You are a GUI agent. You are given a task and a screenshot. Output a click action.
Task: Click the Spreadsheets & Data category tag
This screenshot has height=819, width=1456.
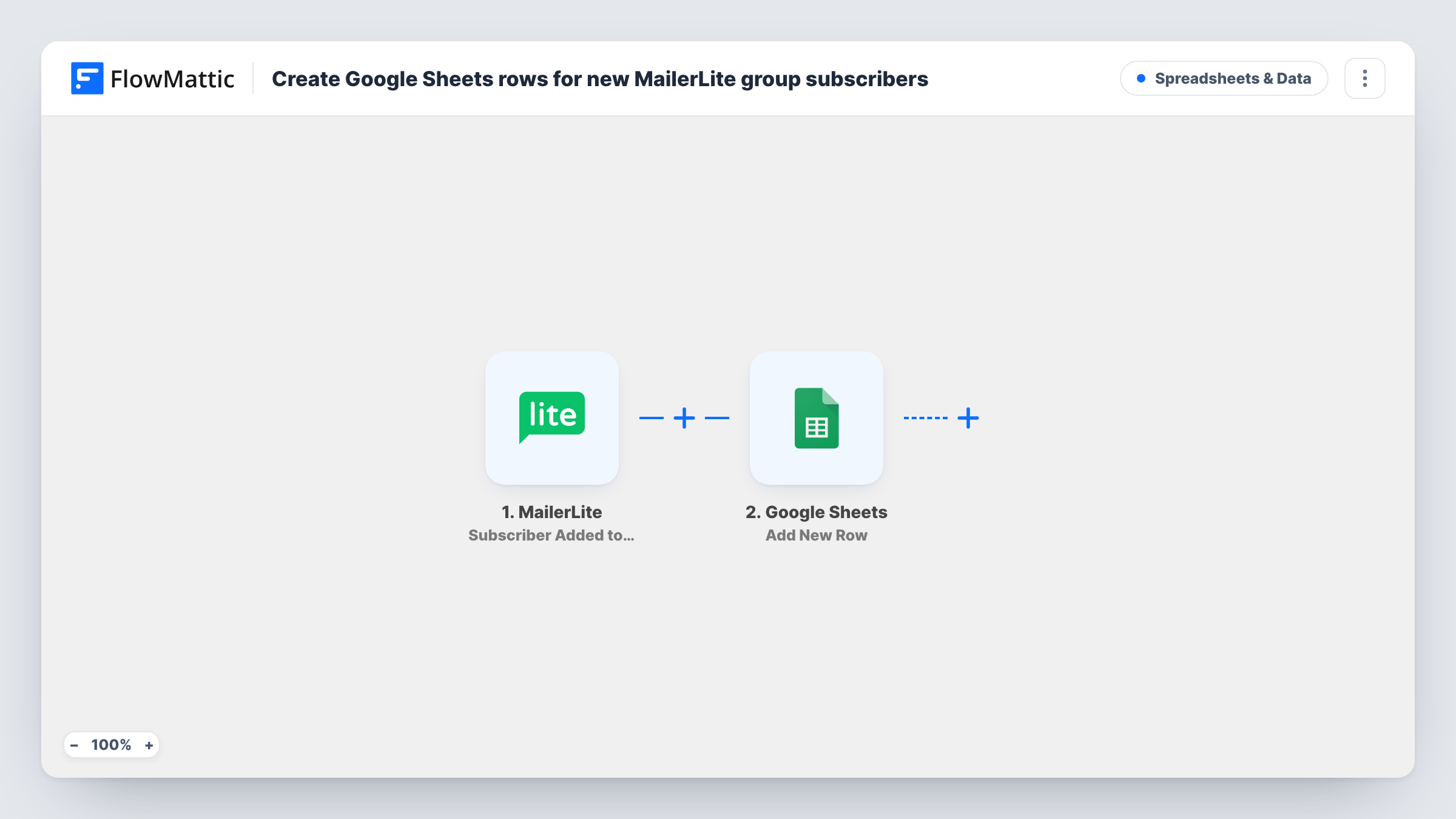click(1224, 78)
